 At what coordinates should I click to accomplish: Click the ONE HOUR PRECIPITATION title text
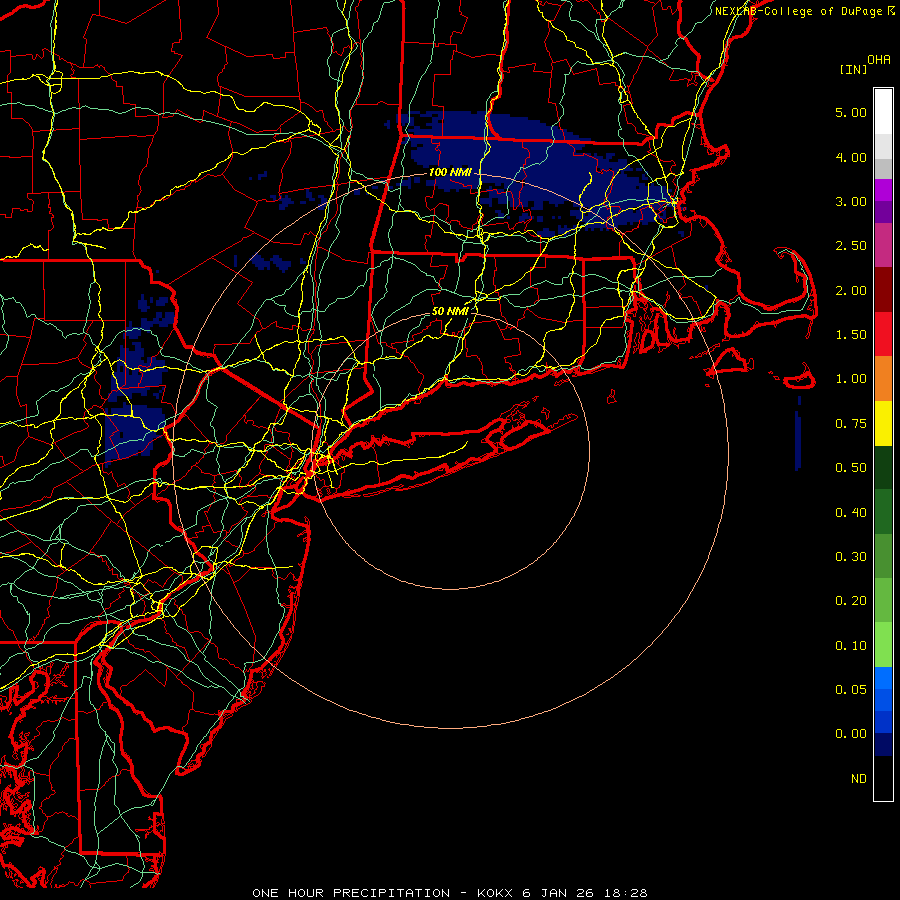click(351, 893)
